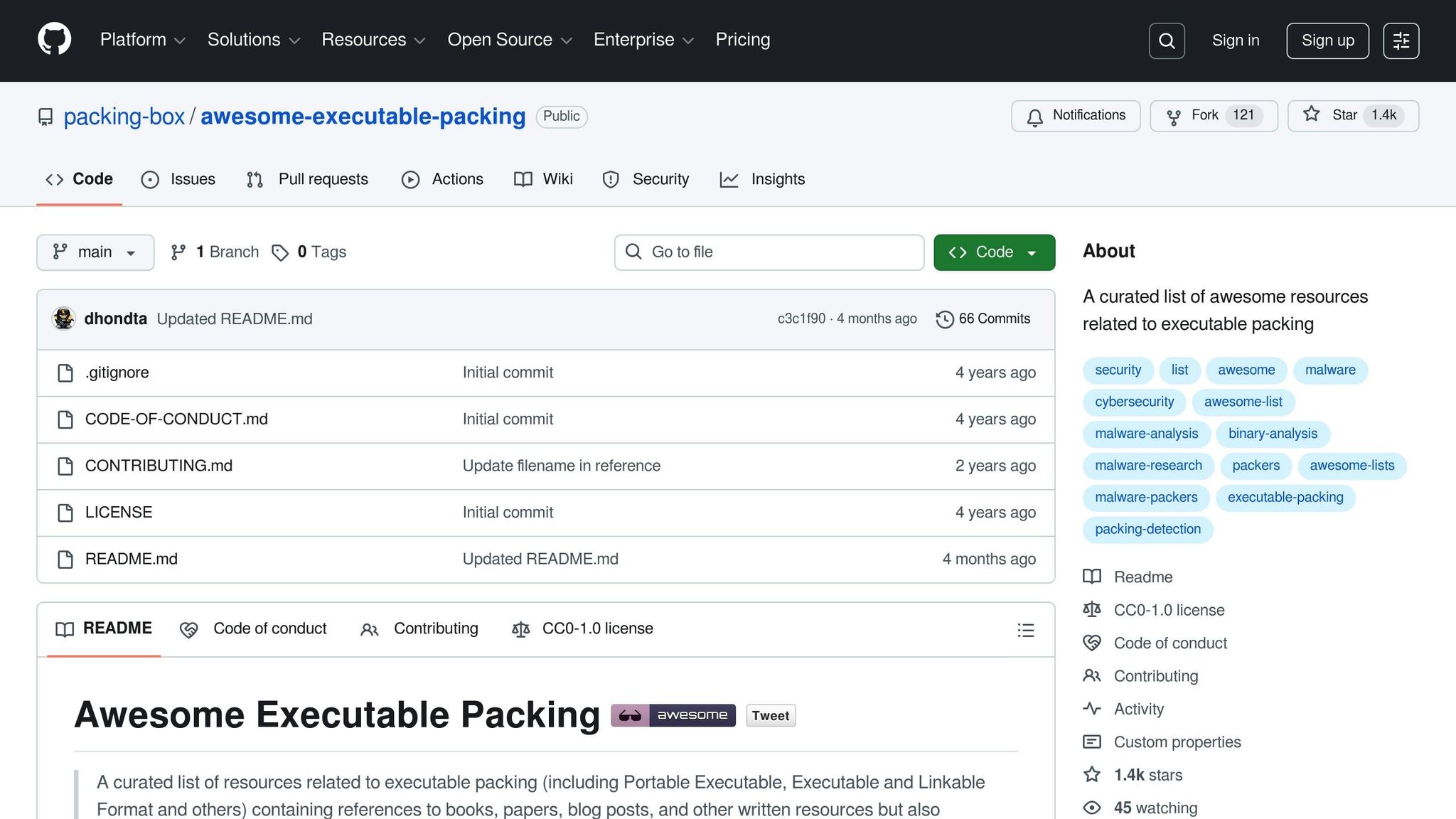Click the awesome sunglasses badge

673,715
